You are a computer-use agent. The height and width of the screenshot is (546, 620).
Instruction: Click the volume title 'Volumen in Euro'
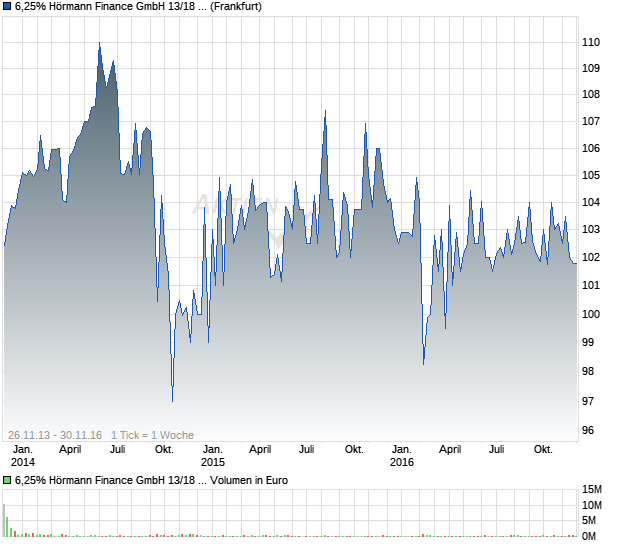tap(249, 480)
